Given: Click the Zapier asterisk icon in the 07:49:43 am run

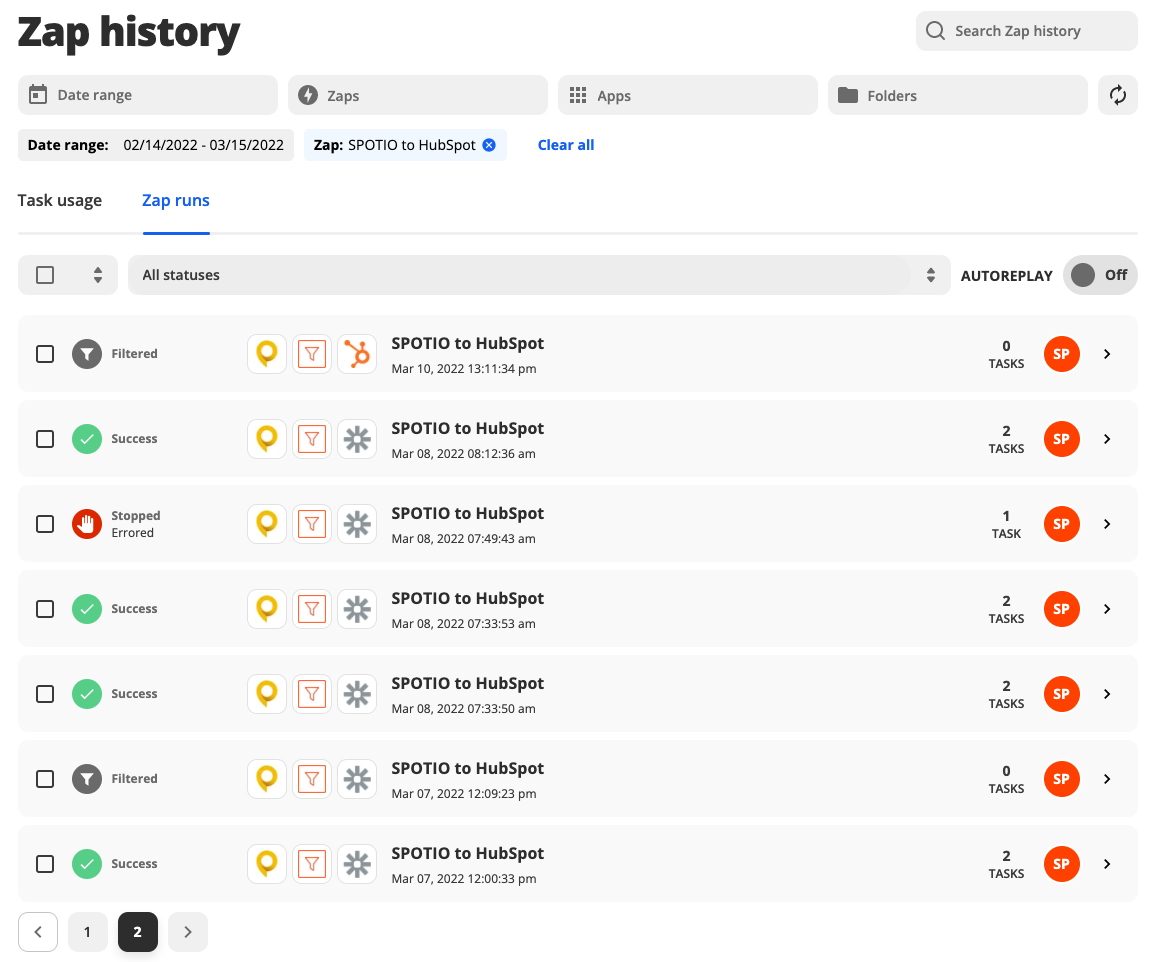Looking at the screenshot, I should click(357, 525).
